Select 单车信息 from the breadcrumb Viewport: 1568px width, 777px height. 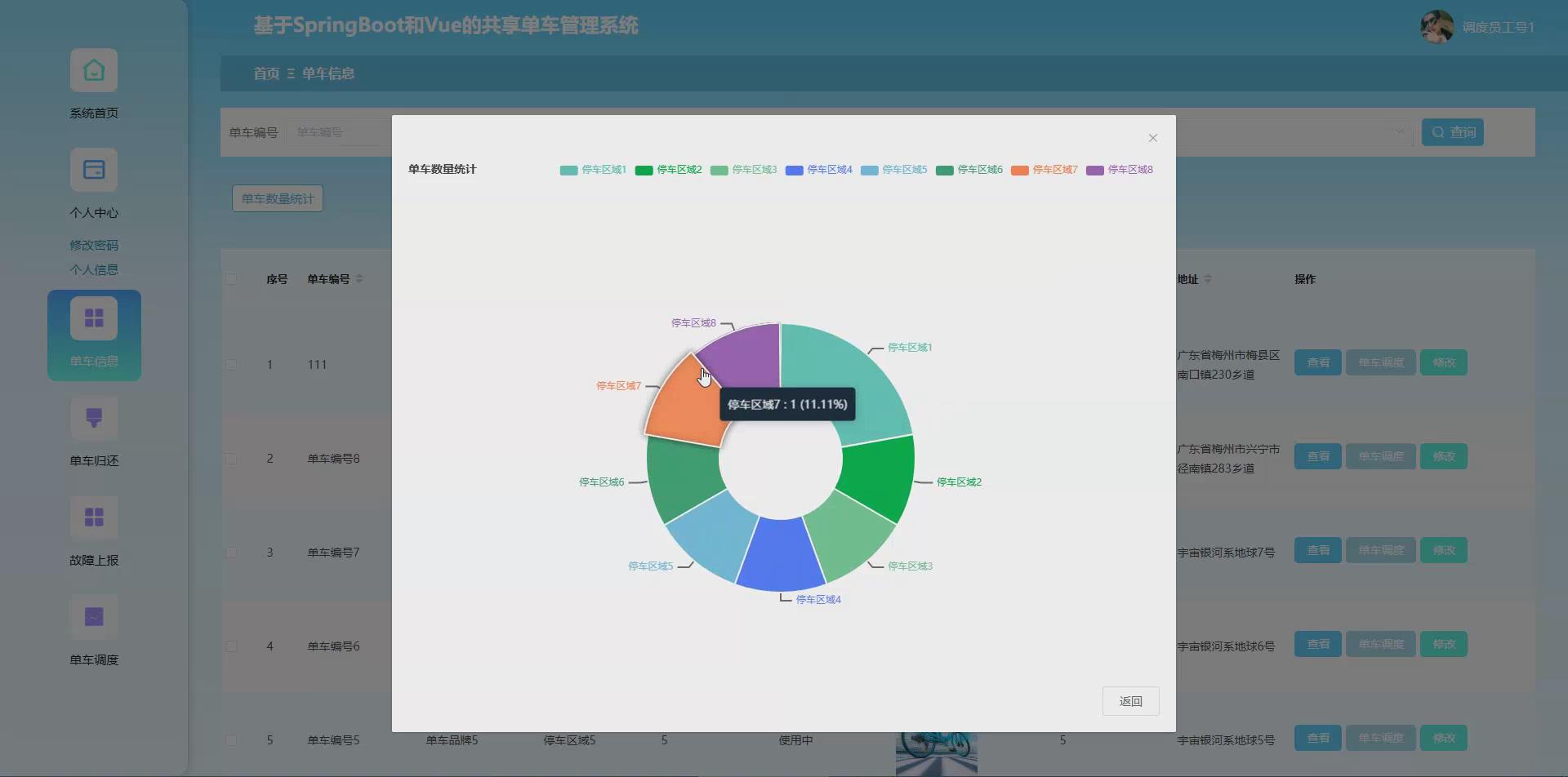pos(328,73)
